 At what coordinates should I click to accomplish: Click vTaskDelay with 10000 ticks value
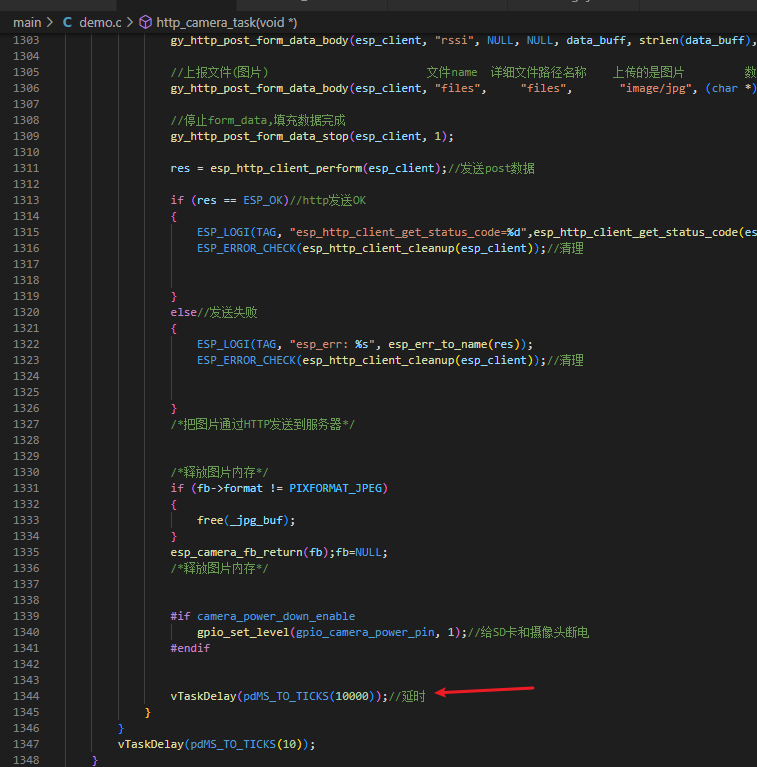(x=279, y=696)
